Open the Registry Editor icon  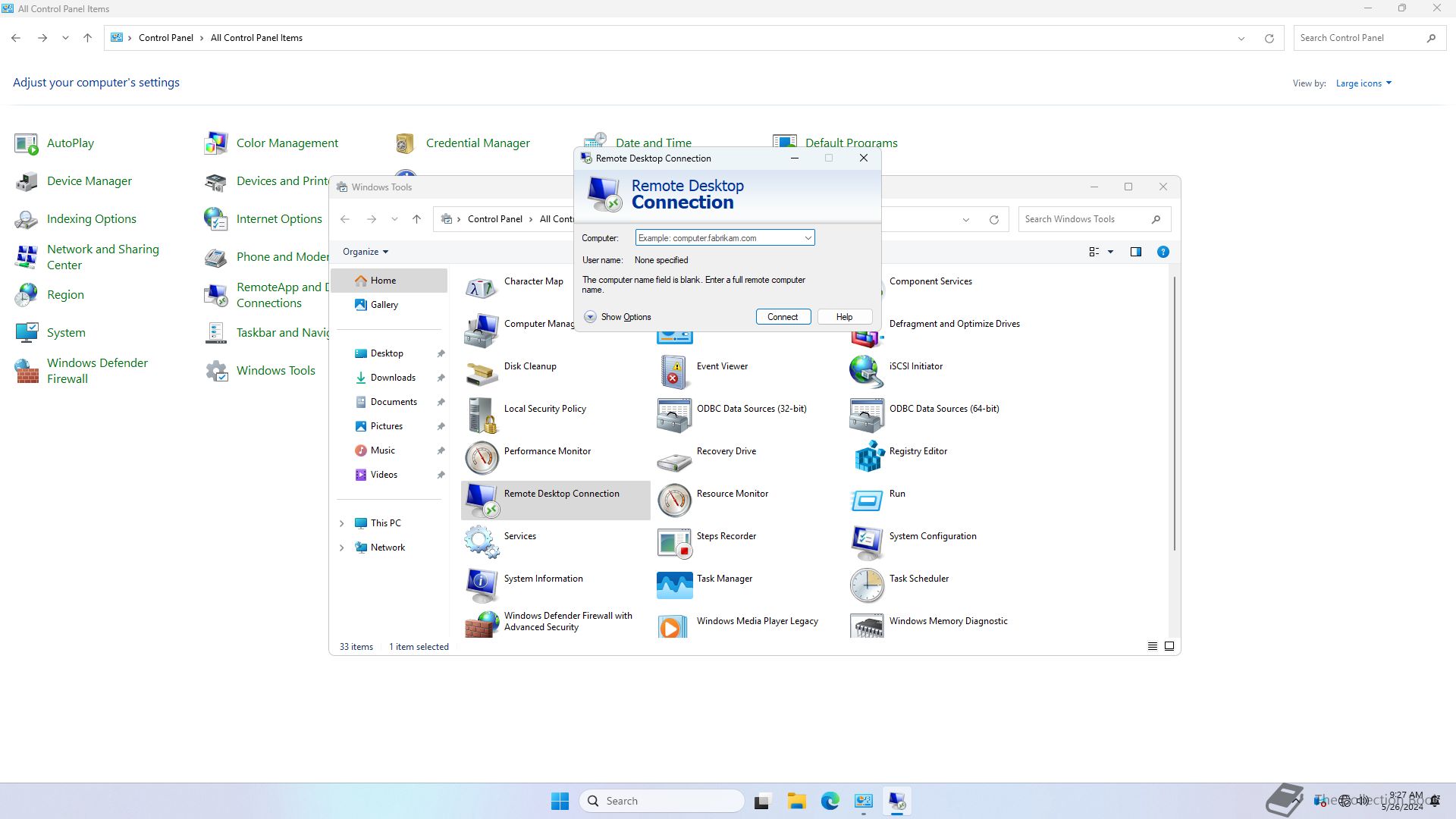(x=868, y=457)
